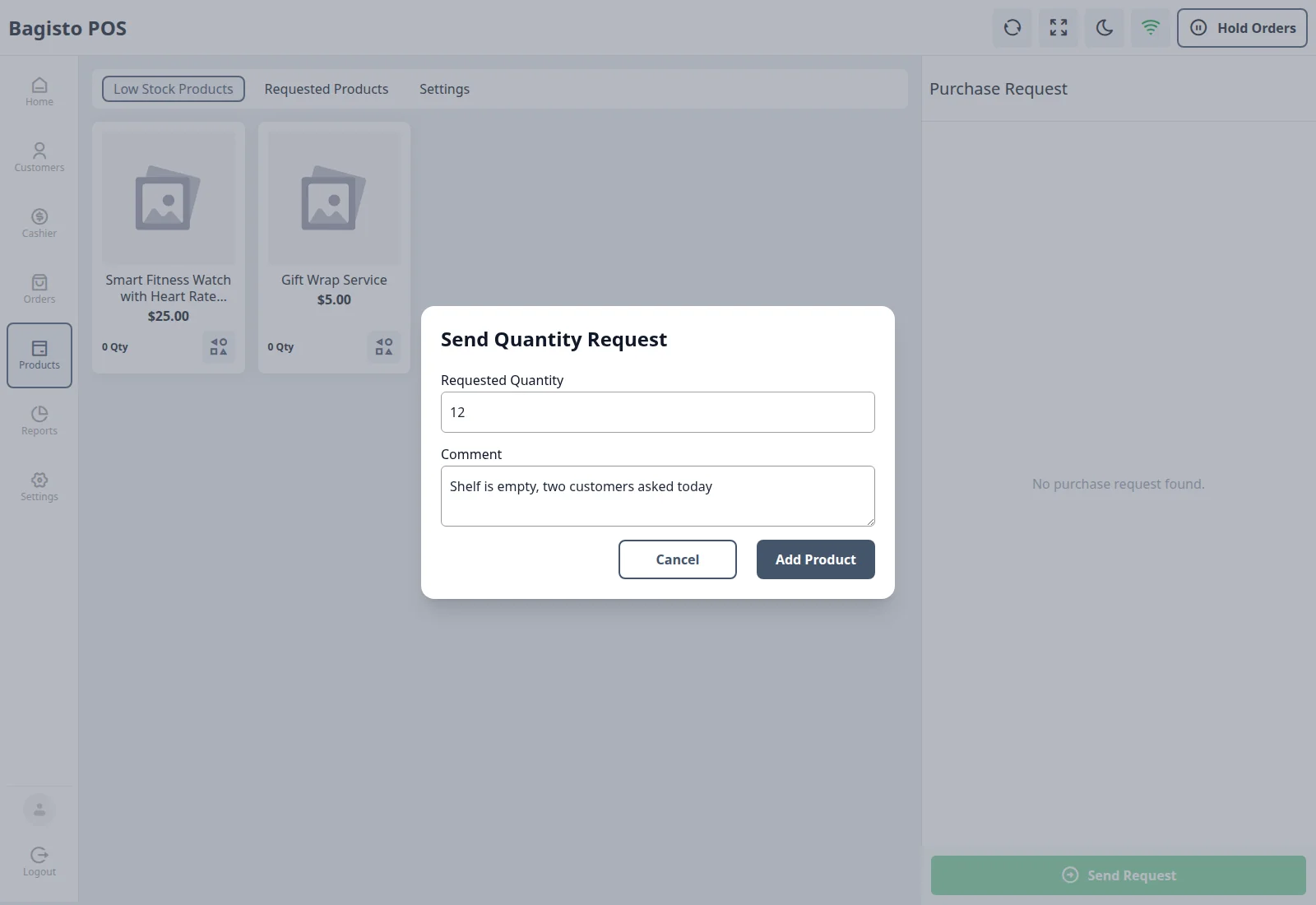Click Gift Wrap Service product name
The width and height of the screenshot is (1316, 905).
(x=334, y=280)
